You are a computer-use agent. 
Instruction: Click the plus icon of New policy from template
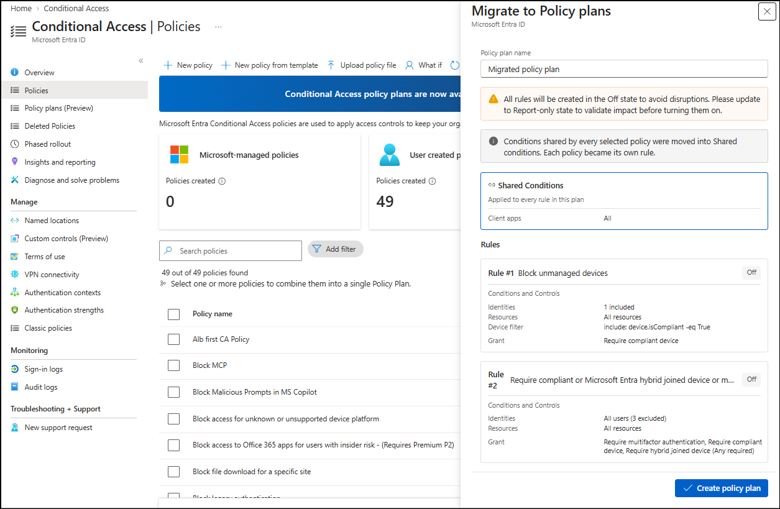225,65
